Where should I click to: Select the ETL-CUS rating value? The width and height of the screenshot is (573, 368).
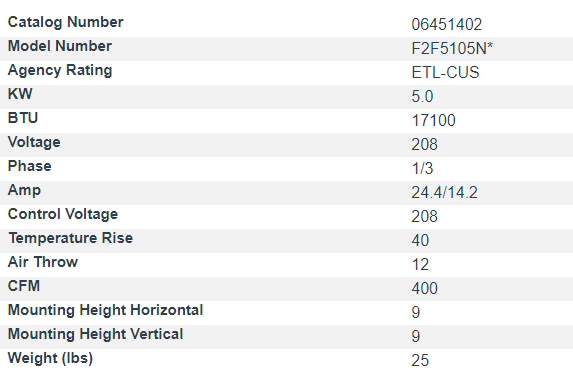pyautogui.click(x=445, y=73)
